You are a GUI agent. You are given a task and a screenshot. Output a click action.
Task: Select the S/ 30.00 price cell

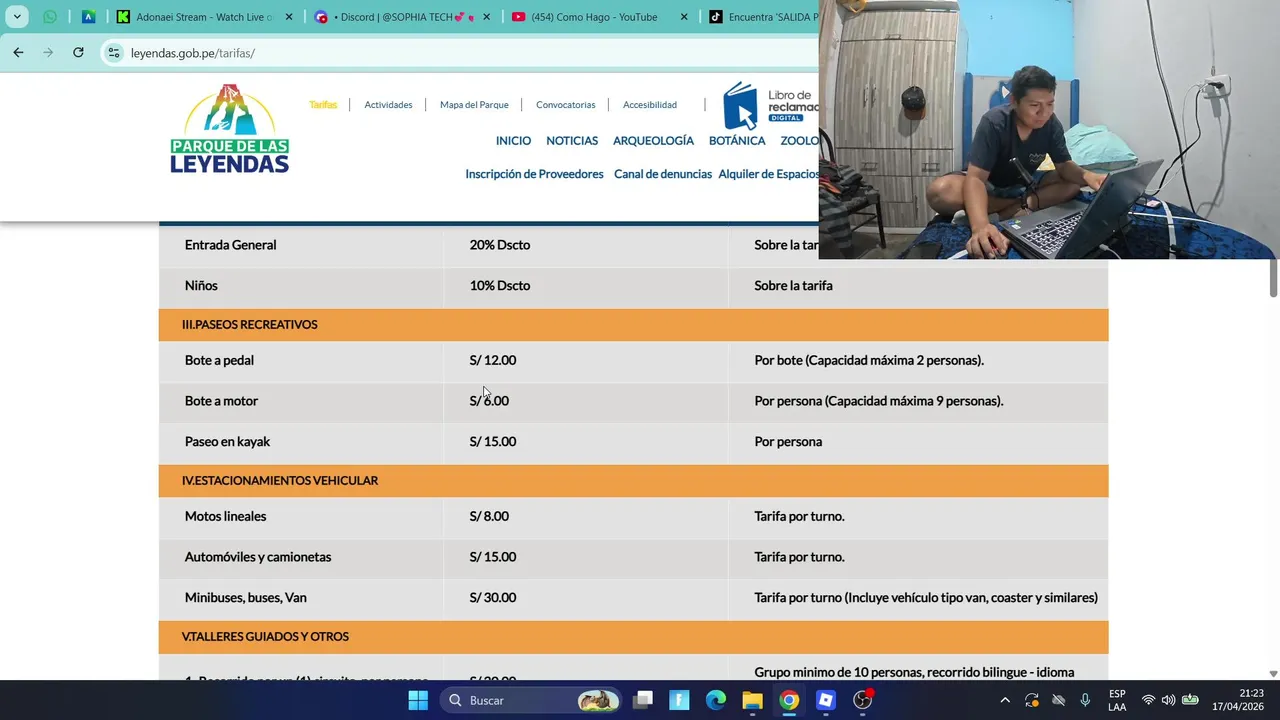point(493,598)
